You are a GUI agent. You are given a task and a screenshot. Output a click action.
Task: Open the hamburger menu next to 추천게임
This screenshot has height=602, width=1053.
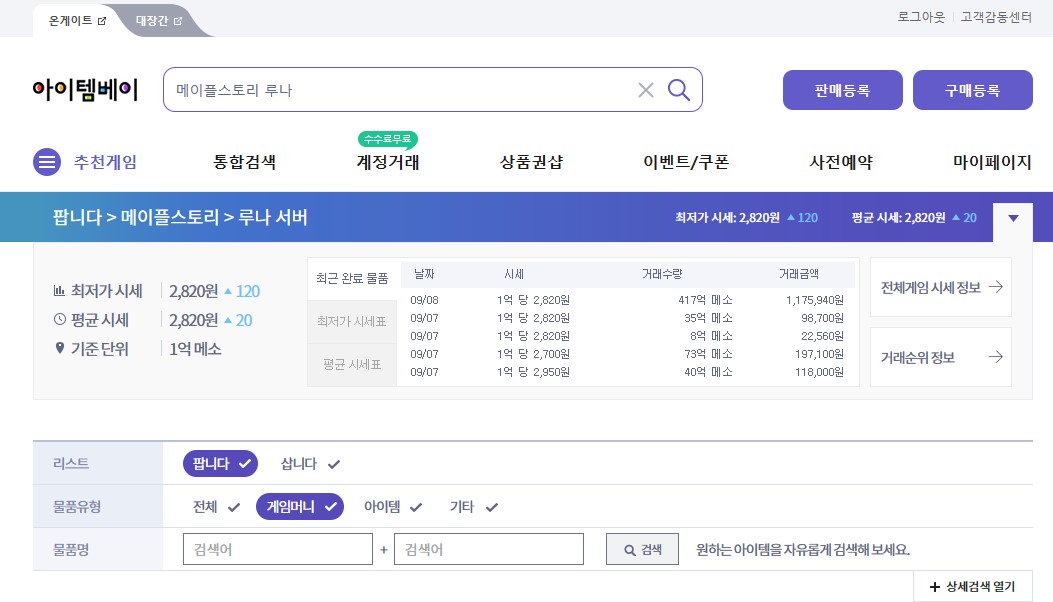pos(47,162)
